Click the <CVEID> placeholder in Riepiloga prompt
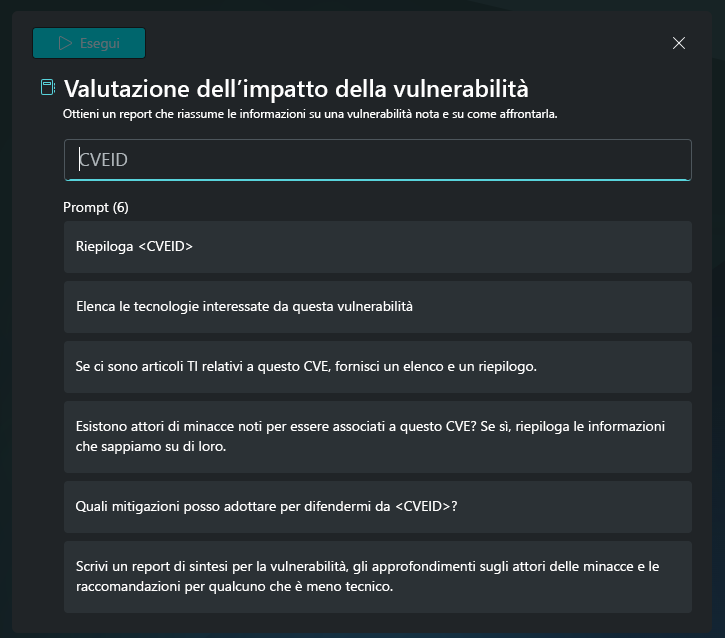The width and height of the screenshot is (725, 638). click(165, 247)
